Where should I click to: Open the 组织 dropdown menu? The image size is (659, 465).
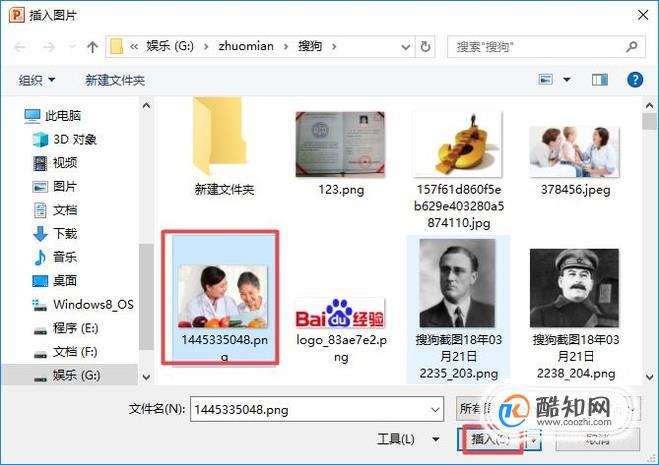click(37, 80)
